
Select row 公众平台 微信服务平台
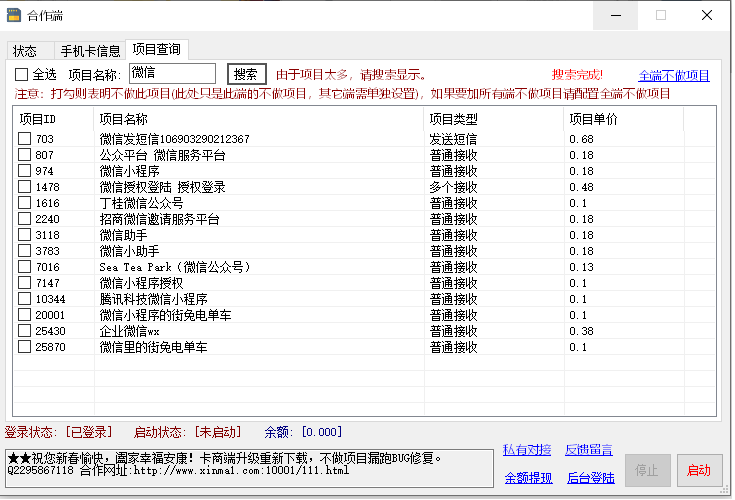click(162, 155)
